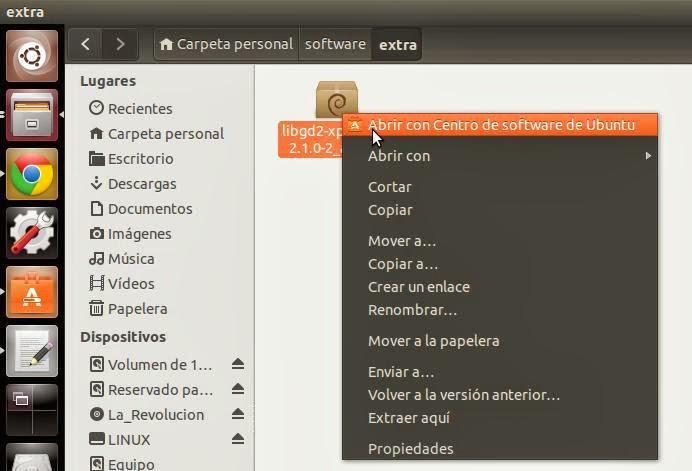Click the LINUX drive icon
This screenshot has height=471, width=692.
click(x=96, y=439)
